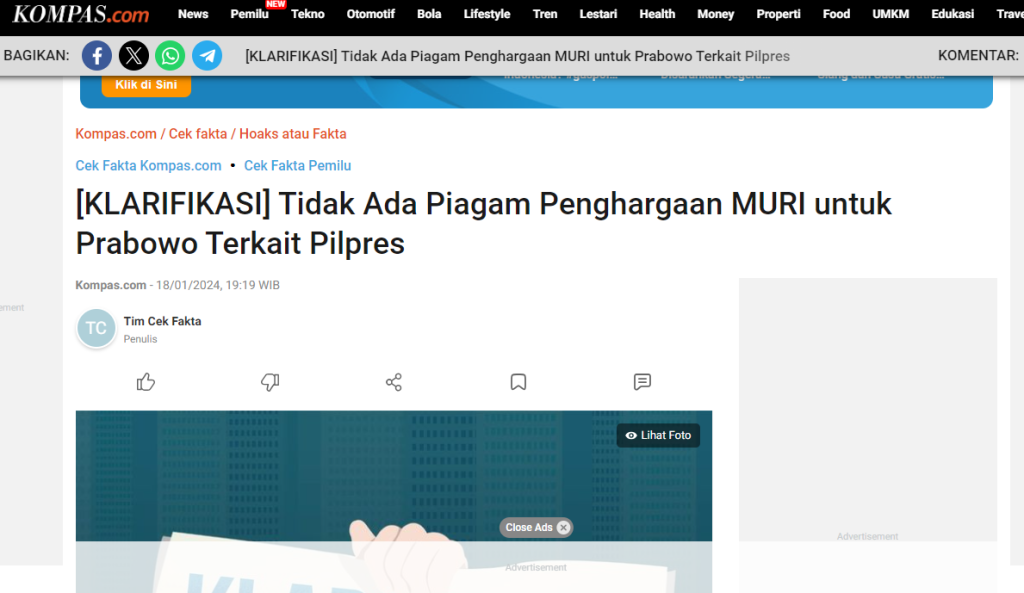
Task: Click the 18/01/2024, 19:19 WIB date text
Action: (x=217, y=285)
